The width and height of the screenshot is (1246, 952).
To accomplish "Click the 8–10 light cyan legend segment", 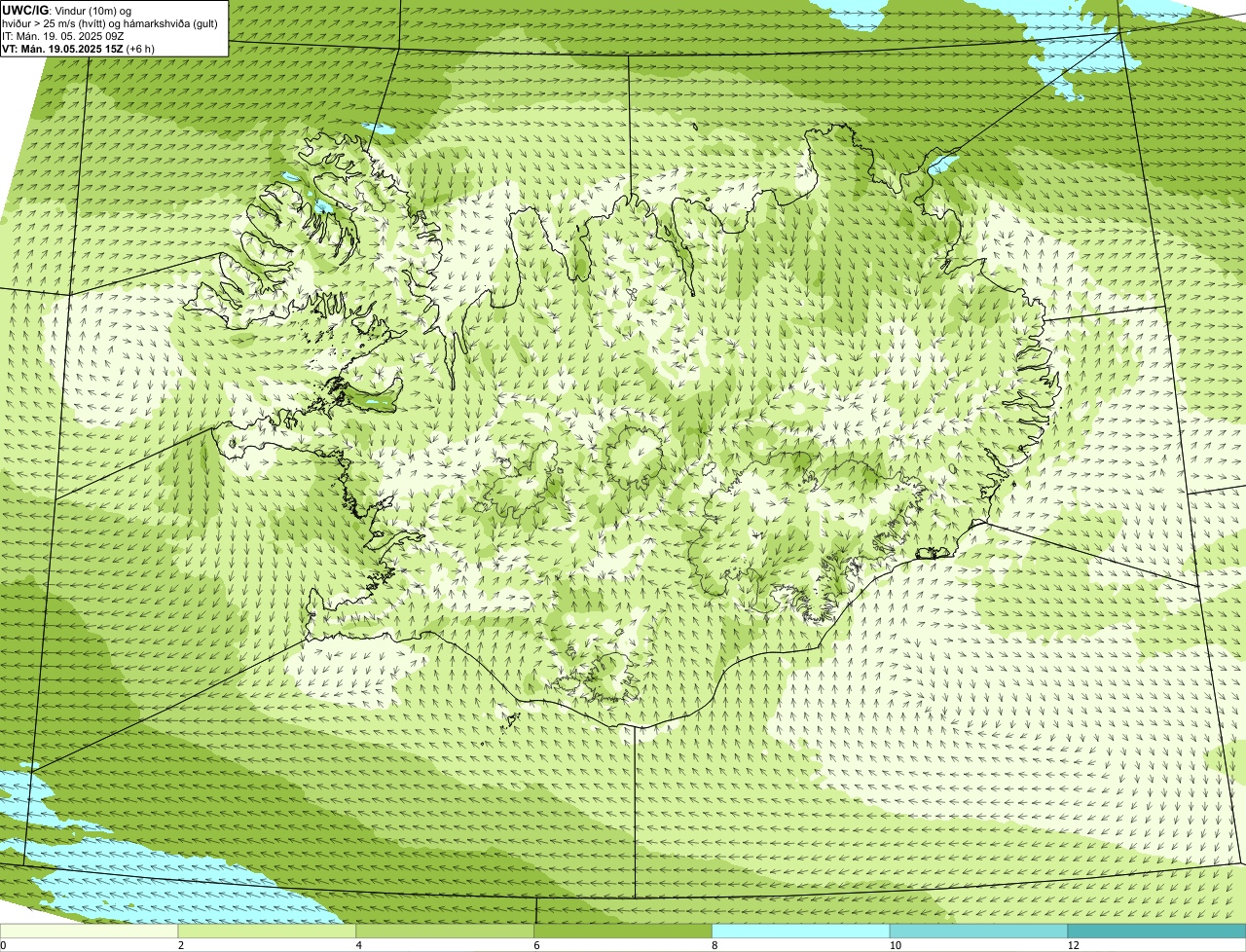I will click(801, 932).
